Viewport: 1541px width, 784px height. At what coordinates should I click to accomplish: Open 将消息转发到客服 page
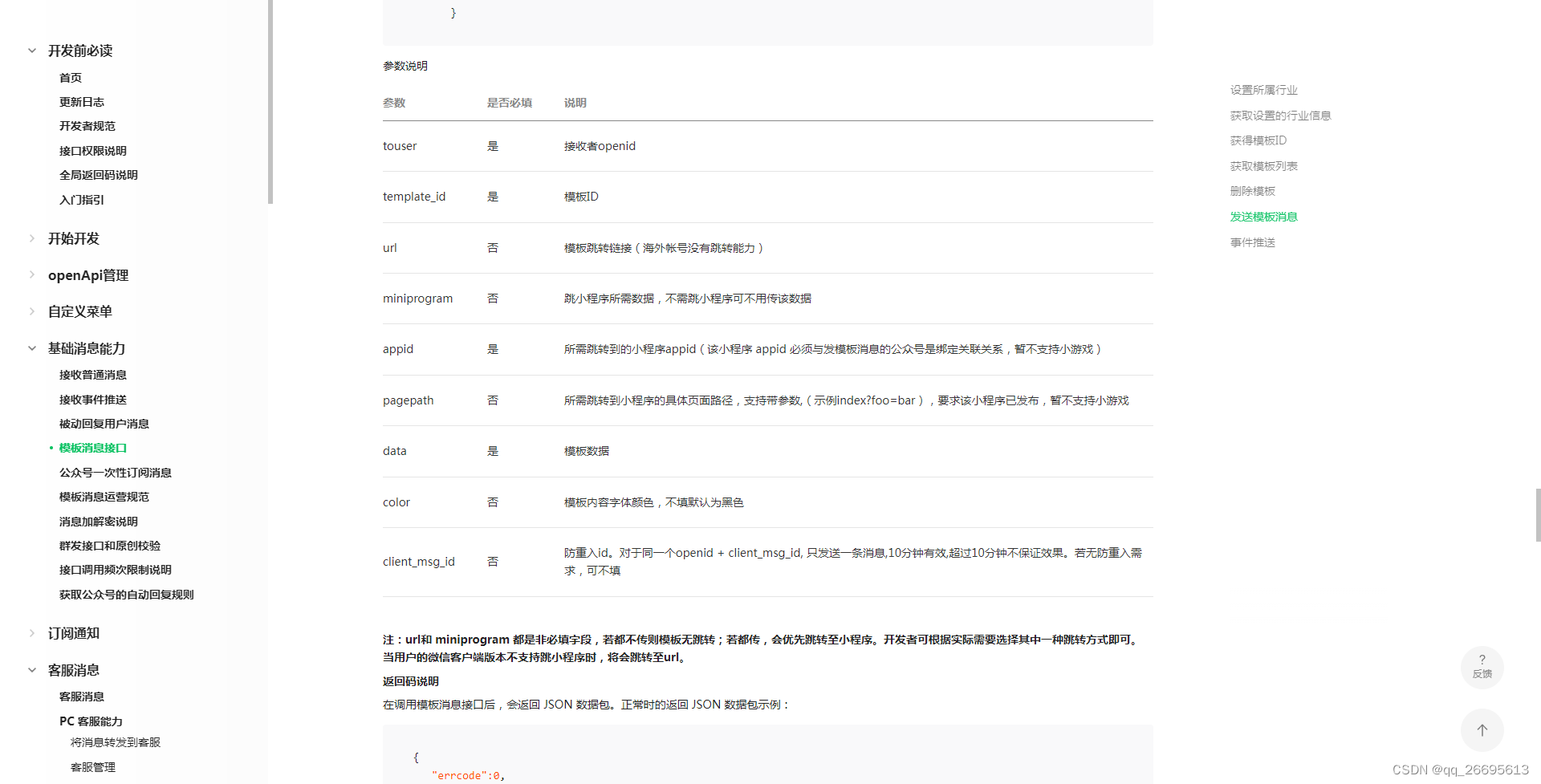[x=116, y=742]
